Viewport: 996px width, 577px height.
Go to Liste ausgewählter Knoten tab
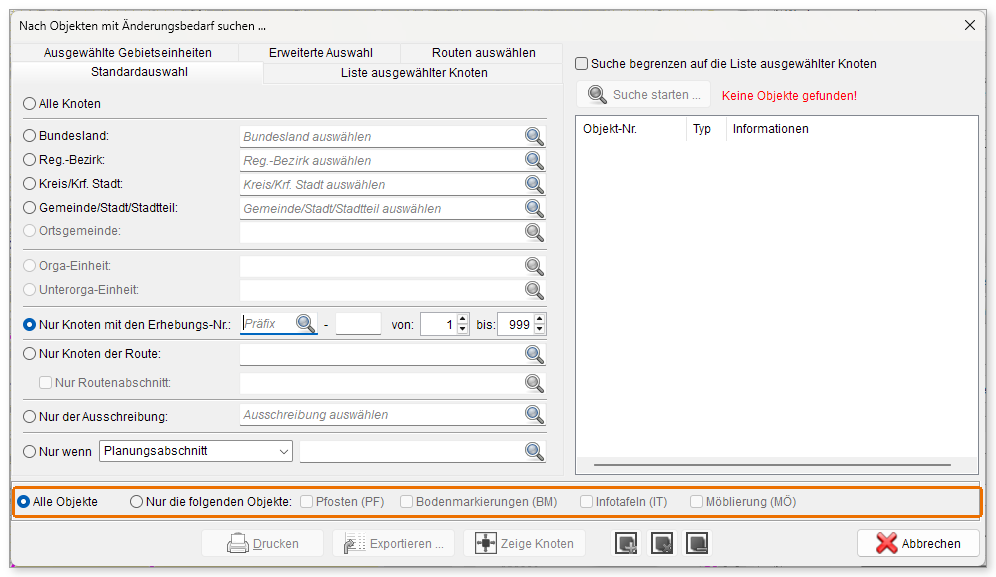(414, 72)
